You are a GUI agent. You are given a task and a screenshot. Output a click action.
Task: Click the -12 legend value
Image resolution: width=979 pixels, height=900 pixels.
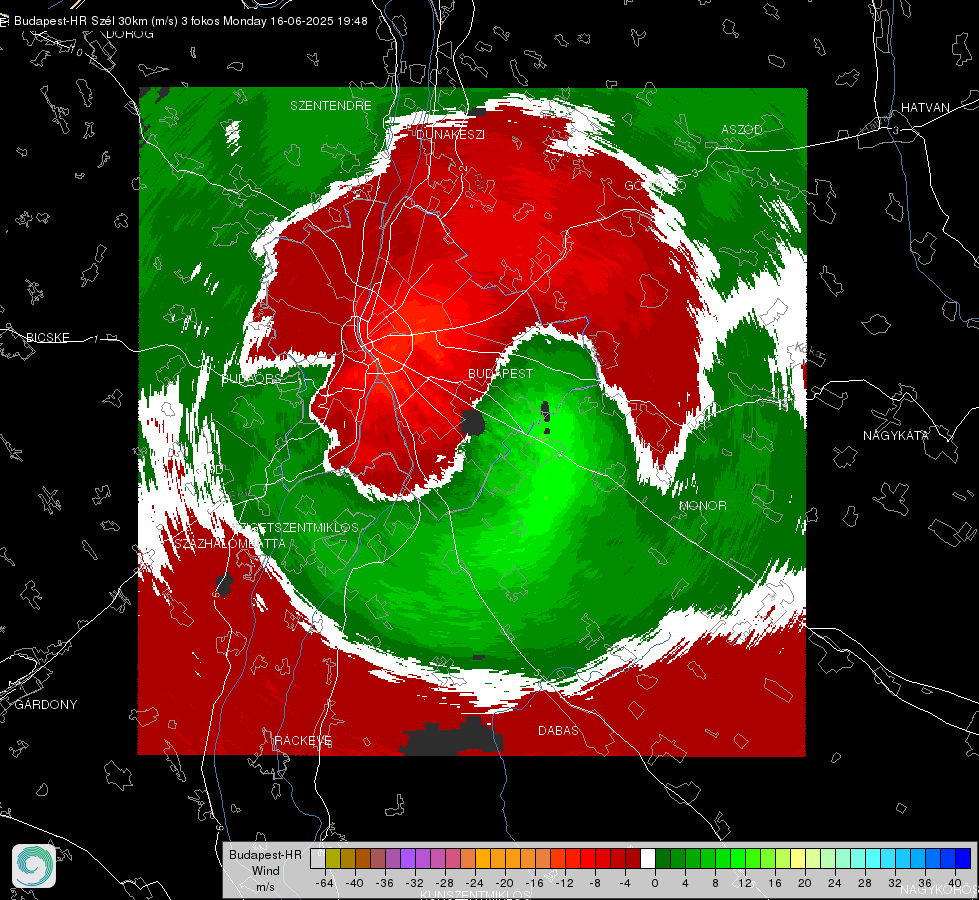pyautogui.click(x=564, y=883)
